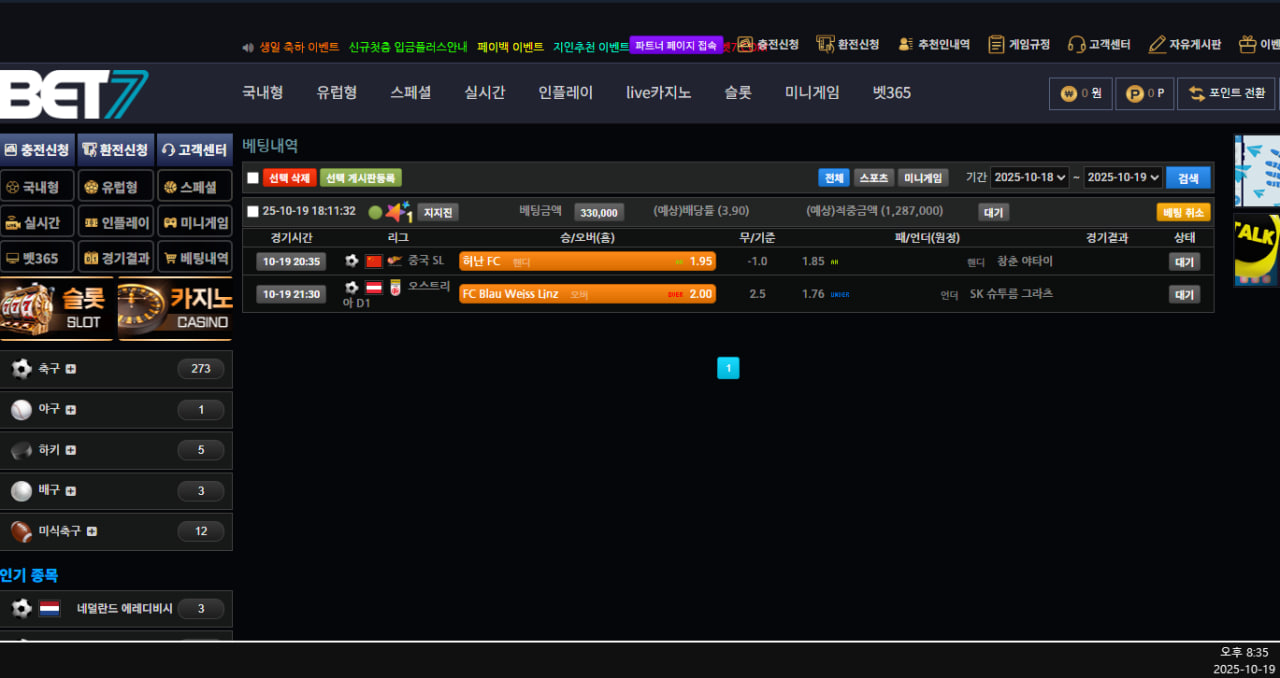Expand the 미식축구 category plus icon
This screenshot has height=678, width=1280.
(92, 532)
